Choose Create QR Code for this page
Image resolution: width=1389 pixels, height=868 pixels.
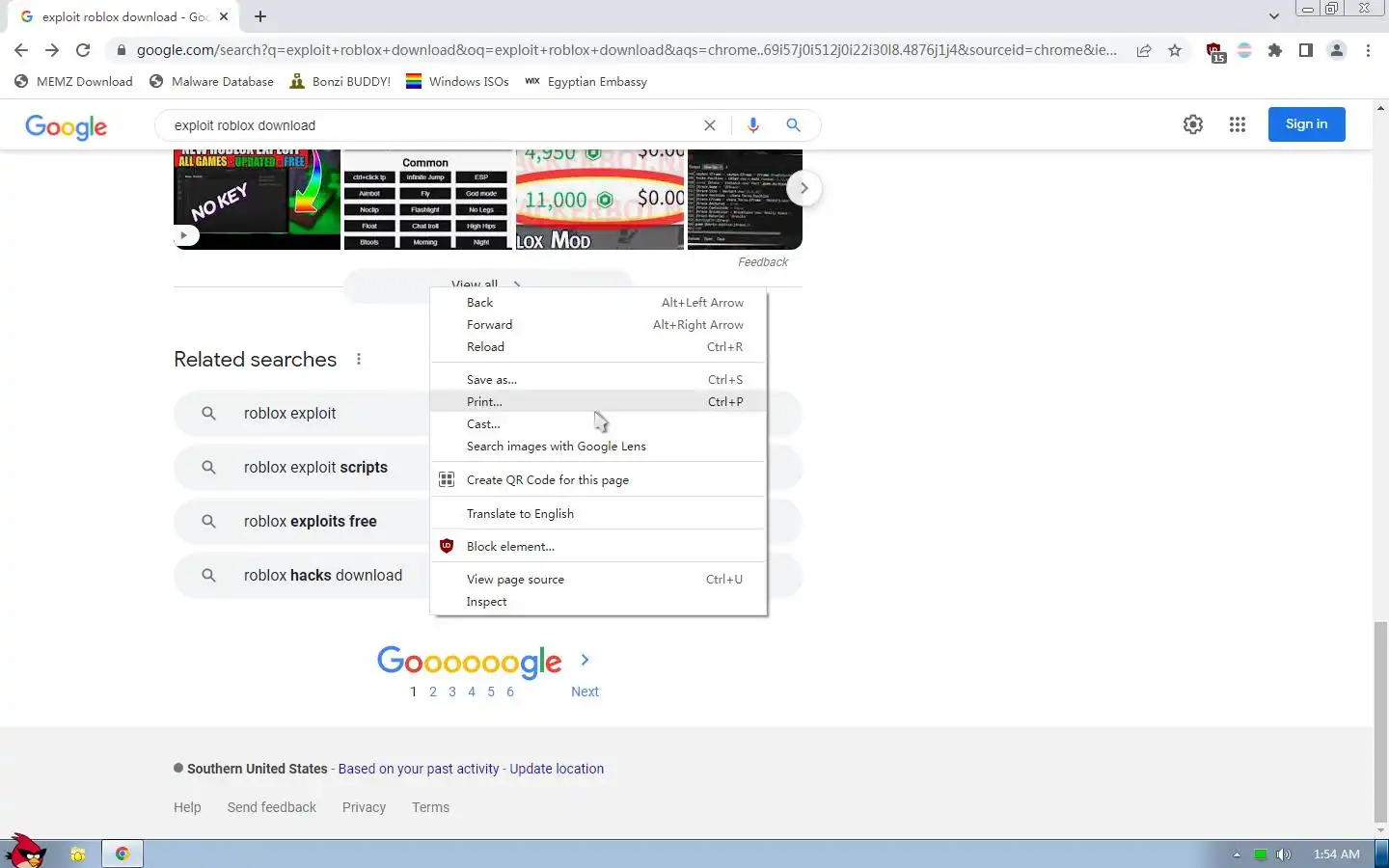click(598, 480)
